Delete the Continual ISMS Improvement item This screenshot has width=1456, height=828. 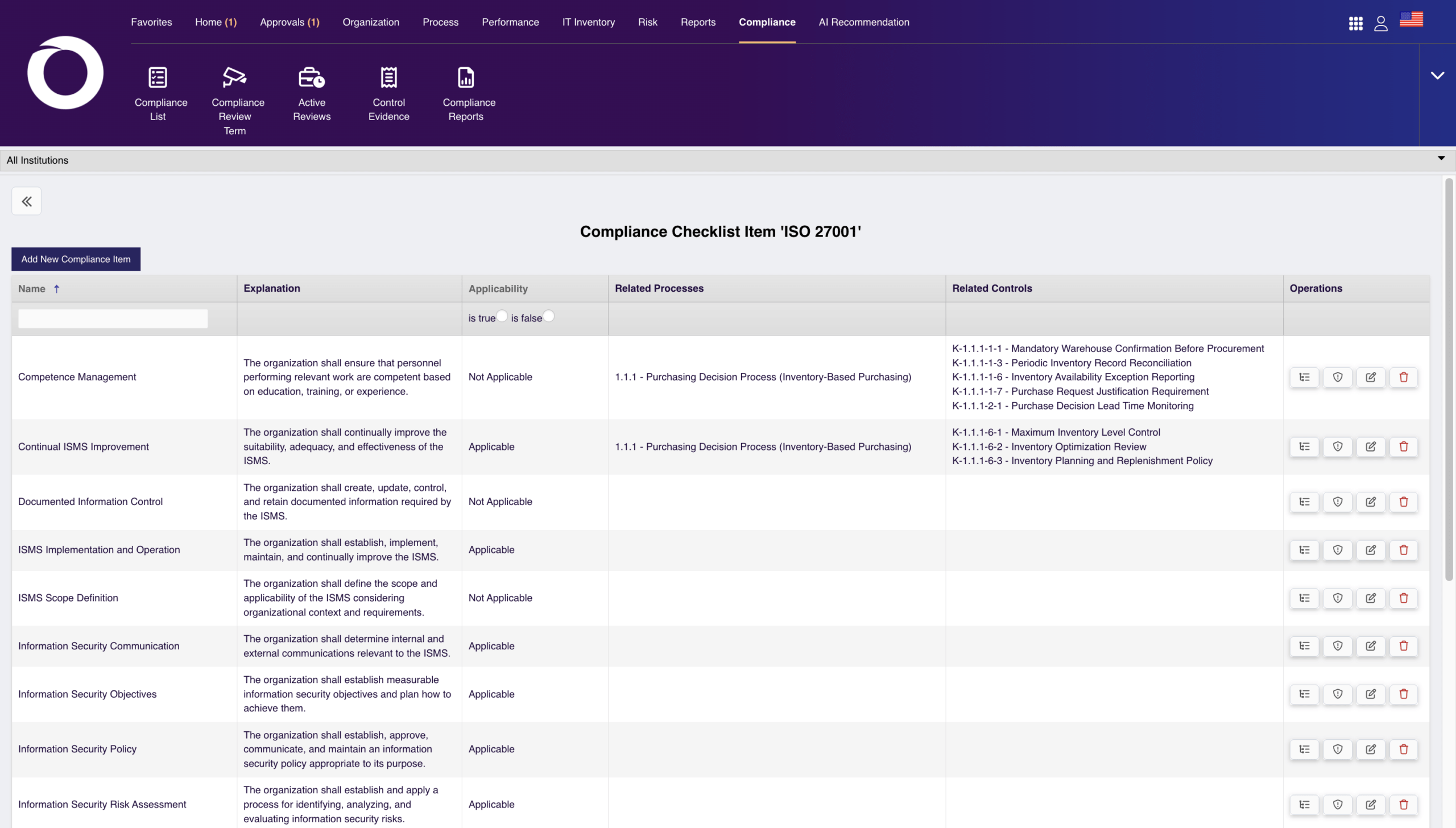click(x=1404, y=447)
